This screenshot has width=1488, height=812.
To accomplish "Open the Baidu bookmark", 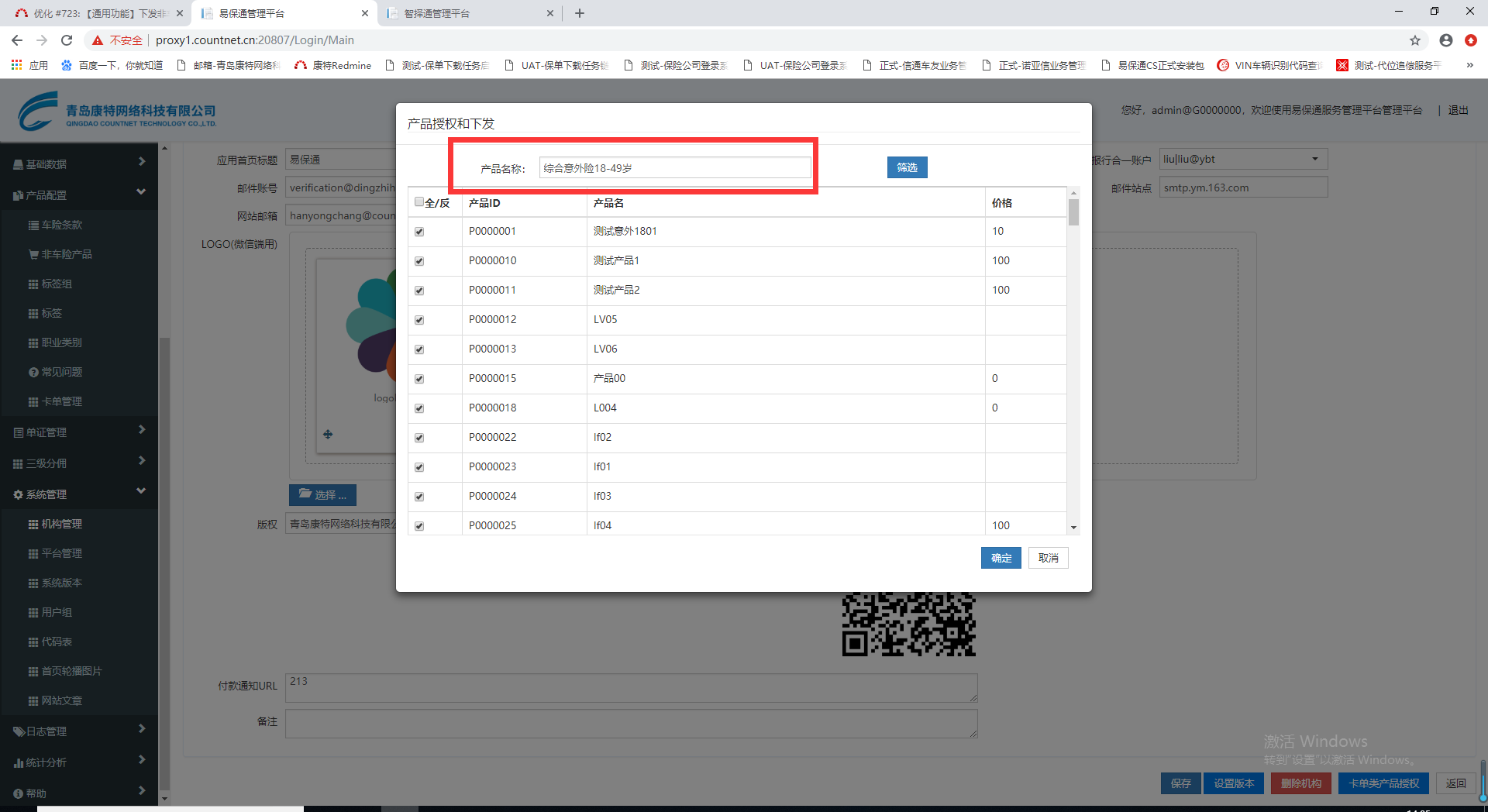I will tap(112, 65).
